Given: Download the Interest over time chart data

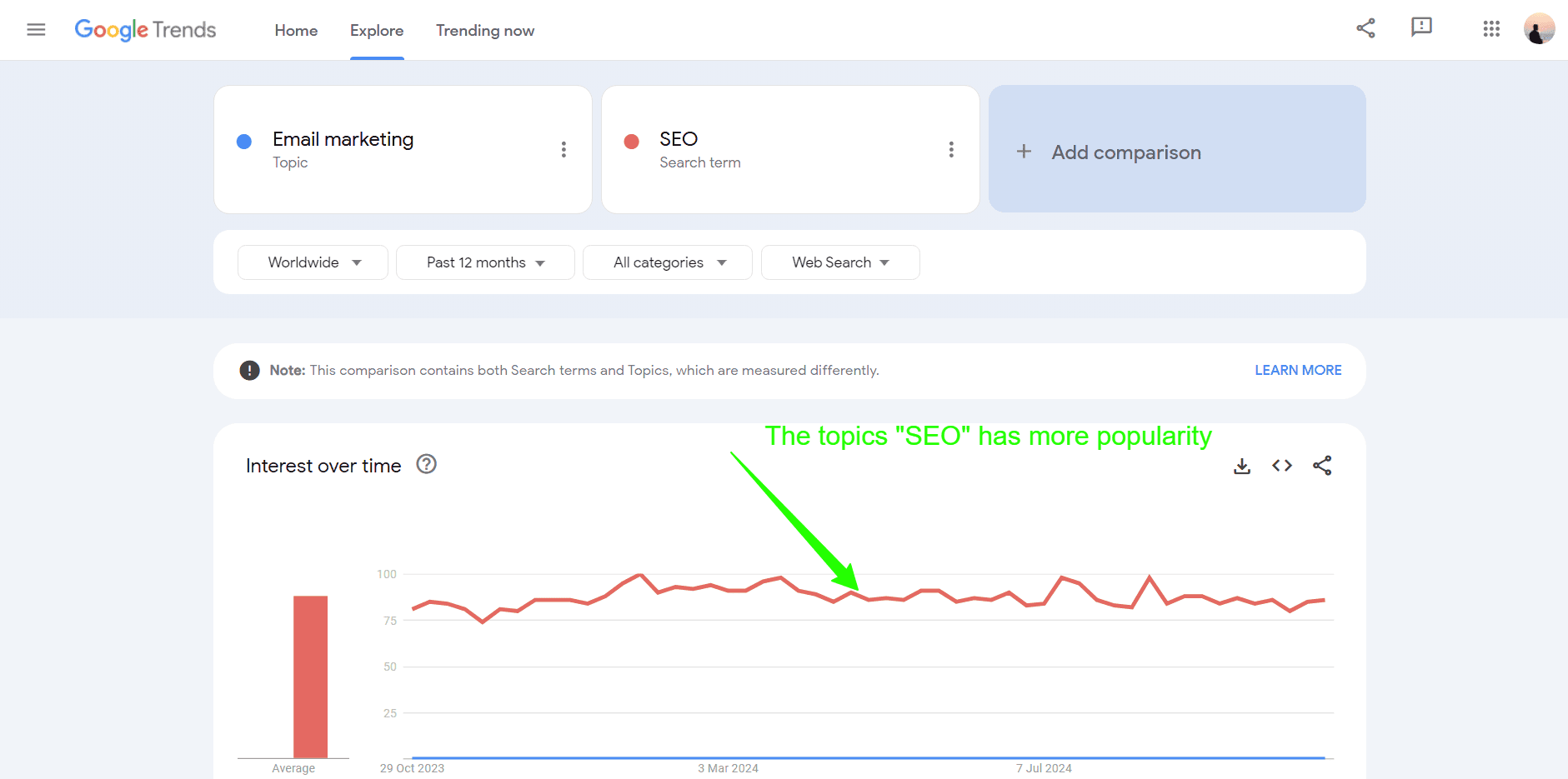Looking at the screenshot, I should (x=1241, y=466).
